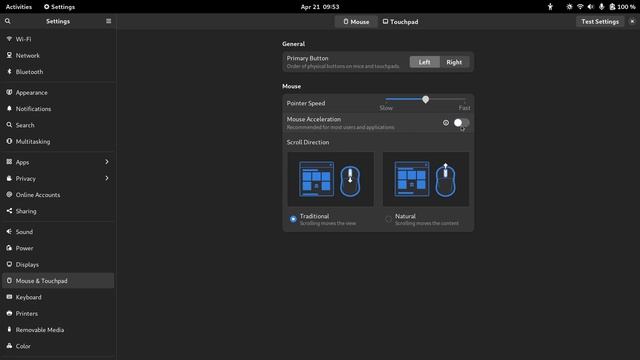Click the Fast end of Pointer Speed track
The image size is (640, 360).
point(464,99)
